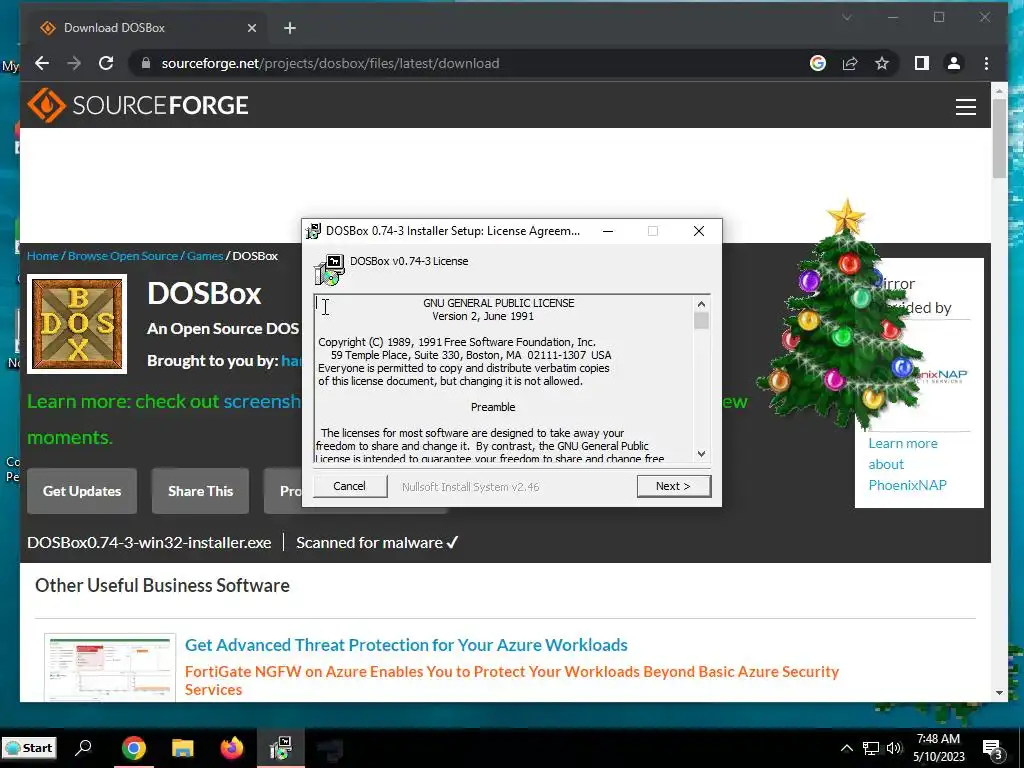This screenshot has width=1024, height=768.
Task: Click the SourceForge logo
Action: point(138,105)
